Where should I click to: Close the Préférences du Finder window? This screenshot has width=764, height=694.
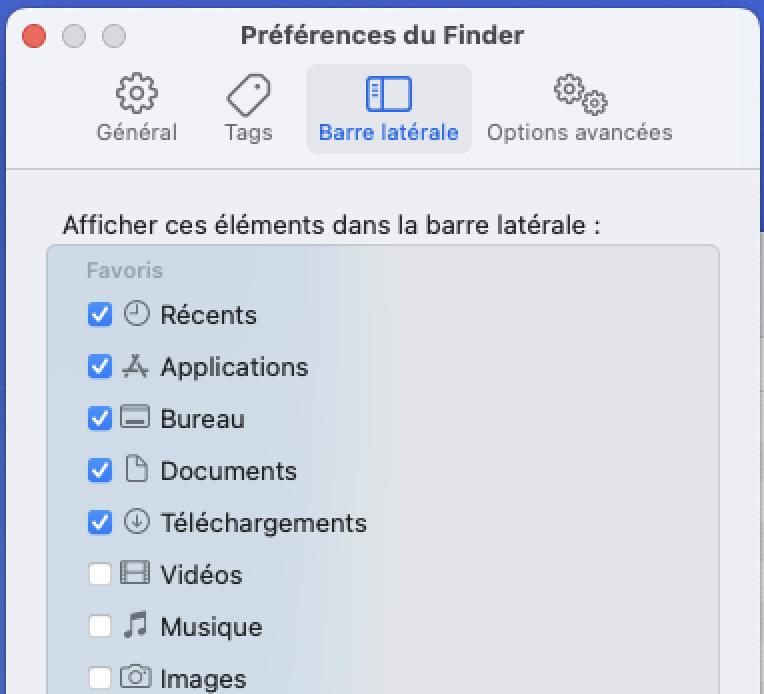[34, 37]
